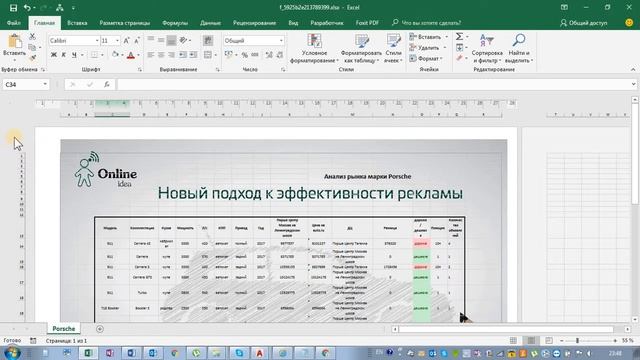Collapse the ribbon with the up chevron
This screenshot has height=360, width=640.
[x=633, y=70]
